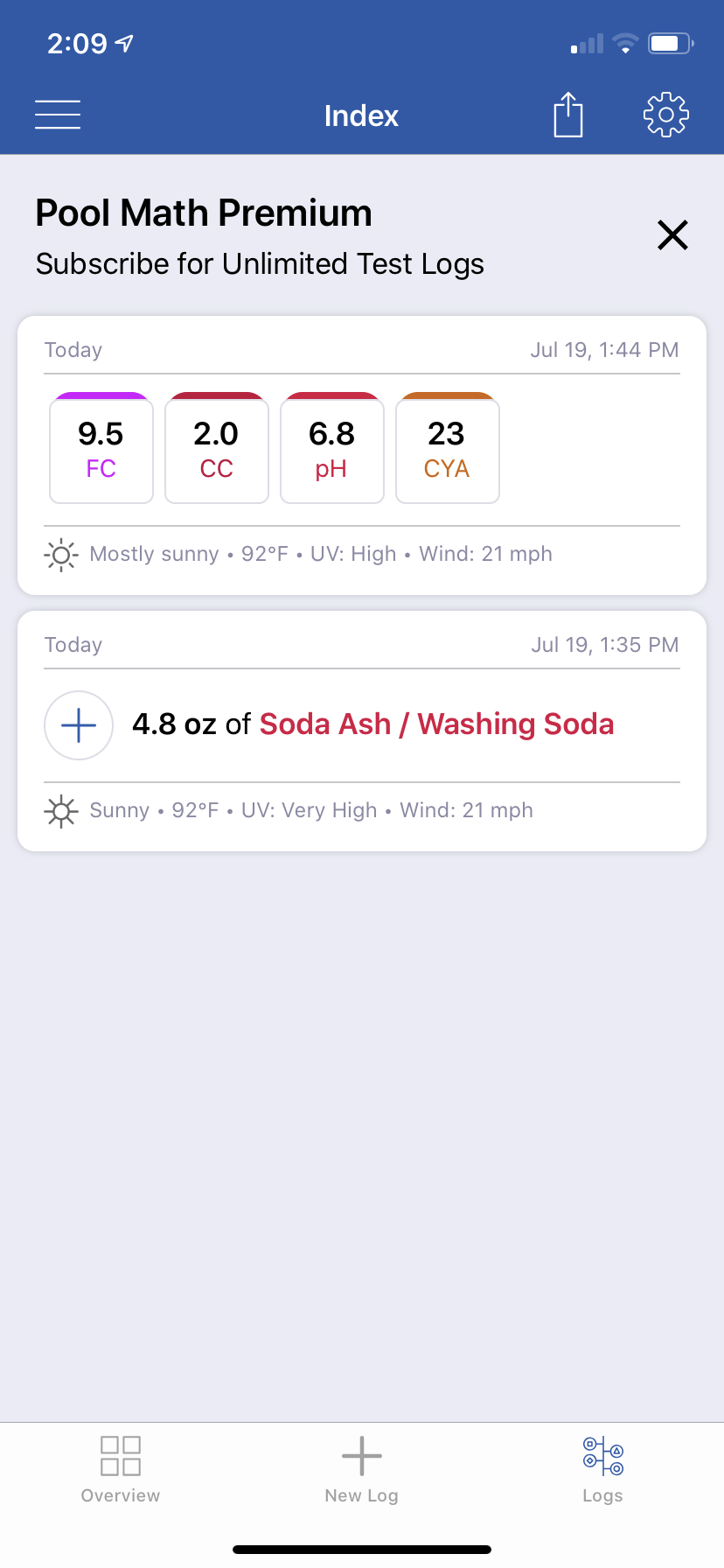
Task: Select the CC 2.0 reading tile
Action: tap(217, 448)
